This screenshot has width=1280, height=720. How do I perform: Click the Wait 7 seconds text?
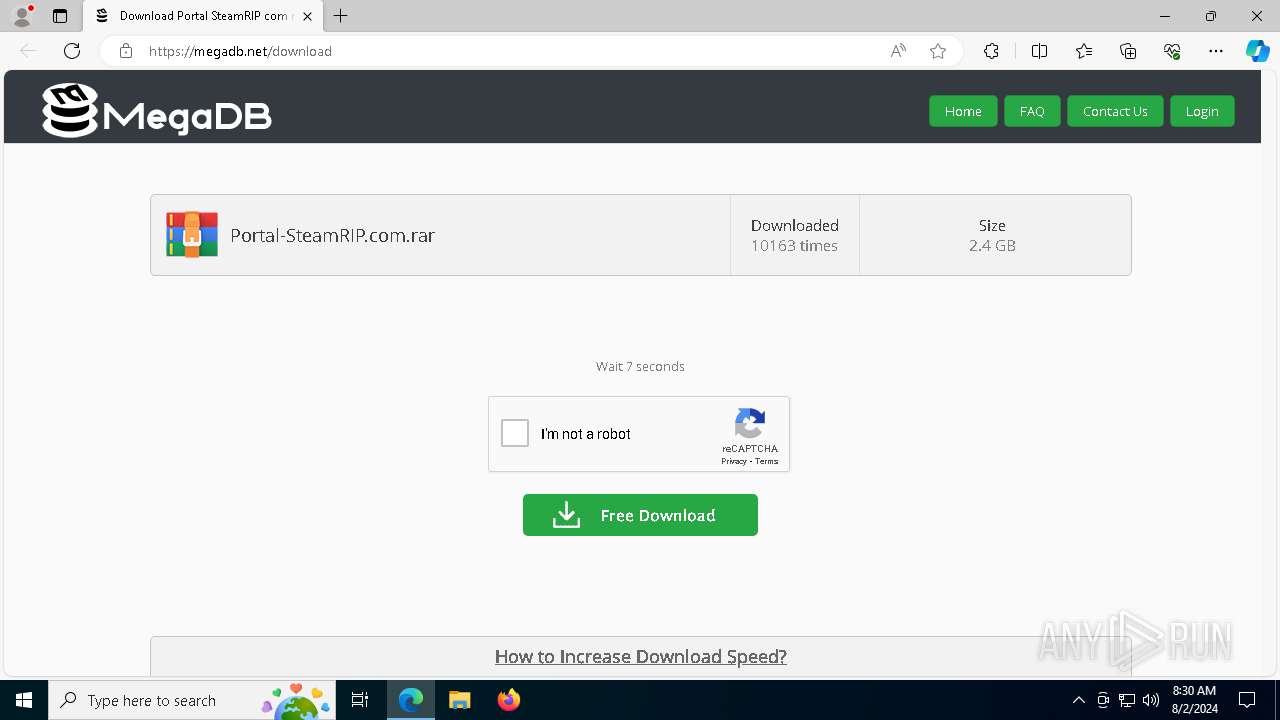pos(640,366)
